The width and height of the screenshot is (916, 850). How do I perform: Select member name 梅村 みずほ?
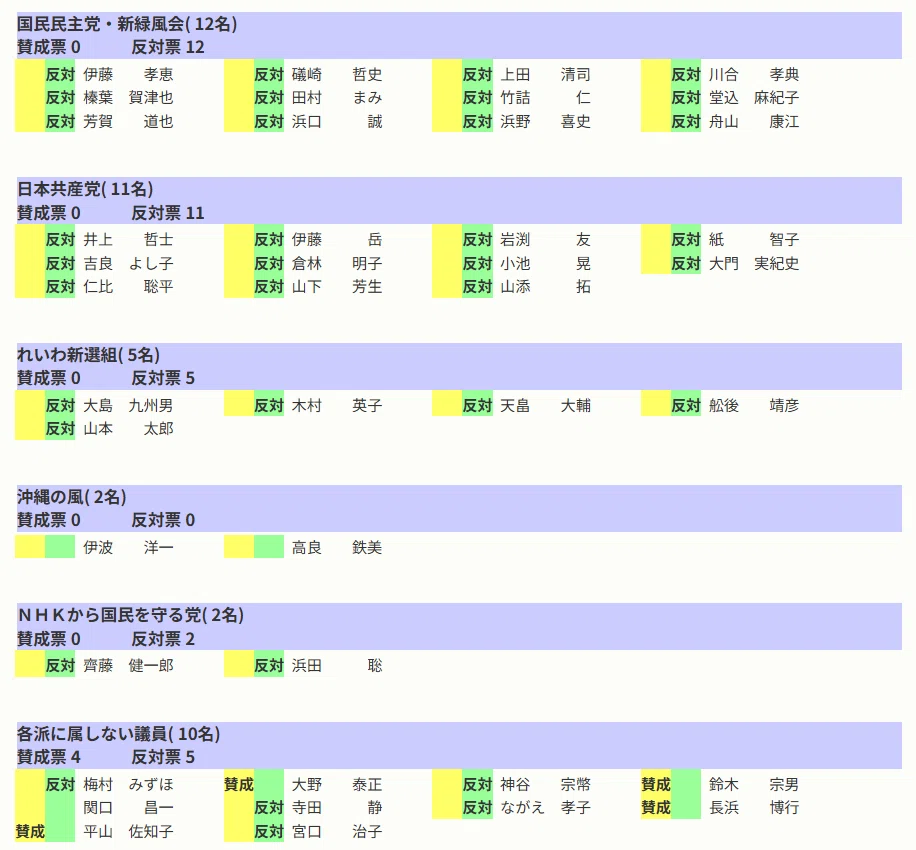128,784
